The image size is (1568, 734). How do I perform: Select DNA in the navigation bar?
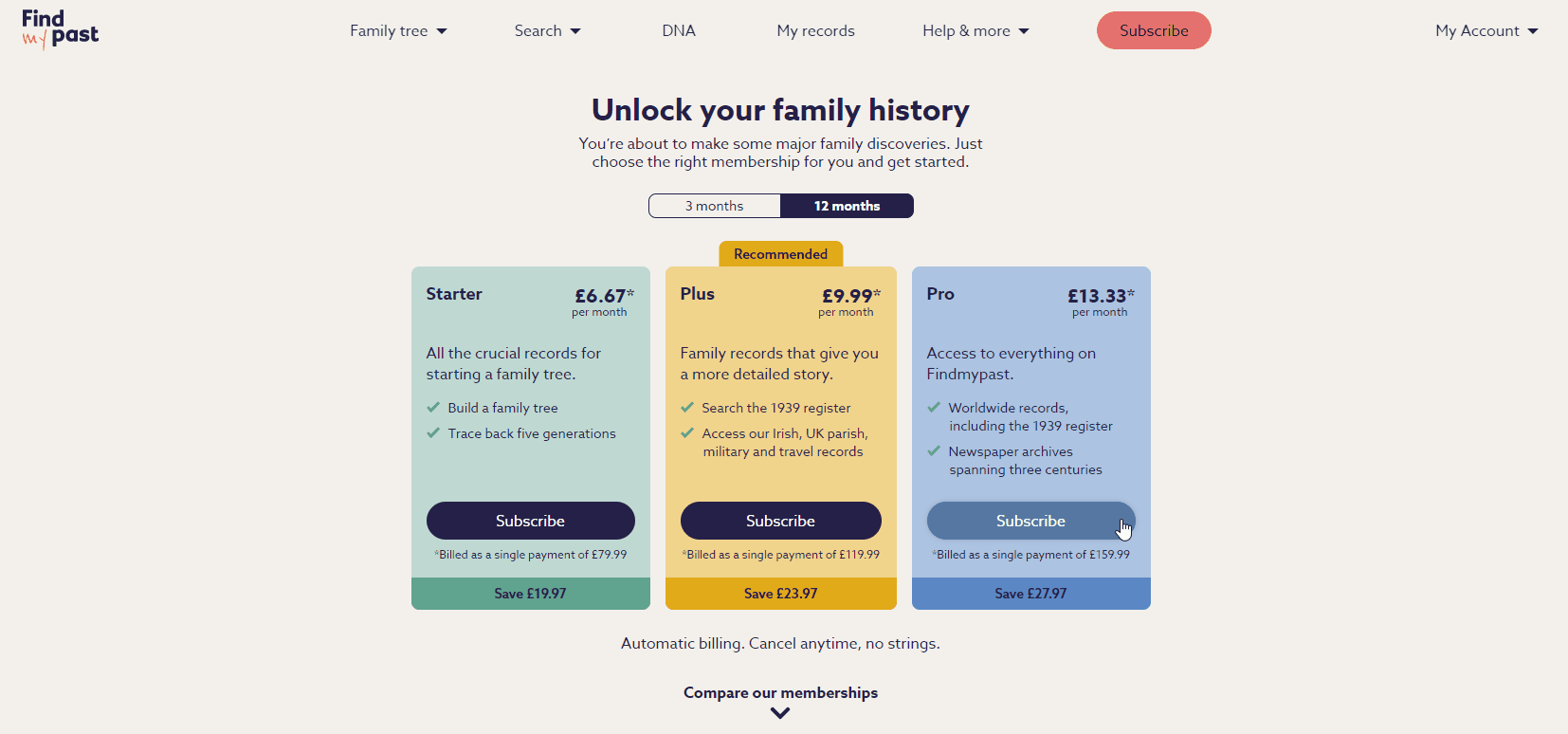pos(679,30)
